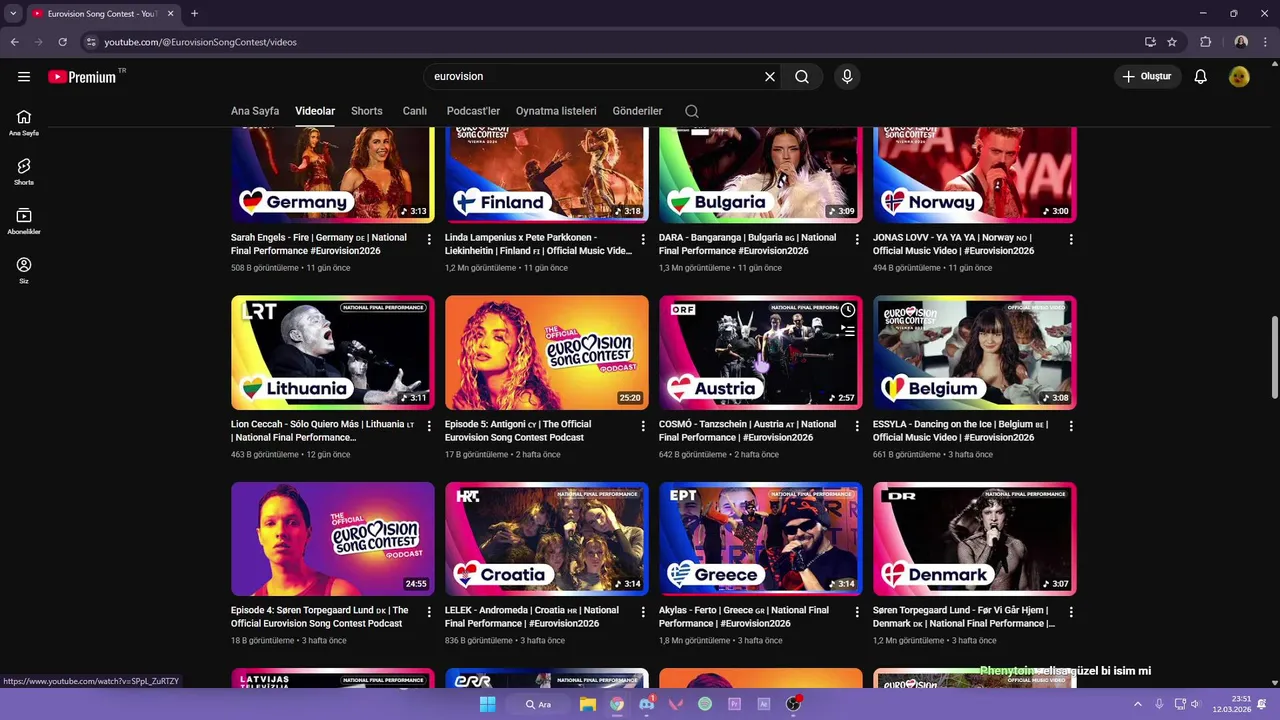Open Ana Sayfa in the sidebar
The image size is (1280, 720).
[24, 123]
